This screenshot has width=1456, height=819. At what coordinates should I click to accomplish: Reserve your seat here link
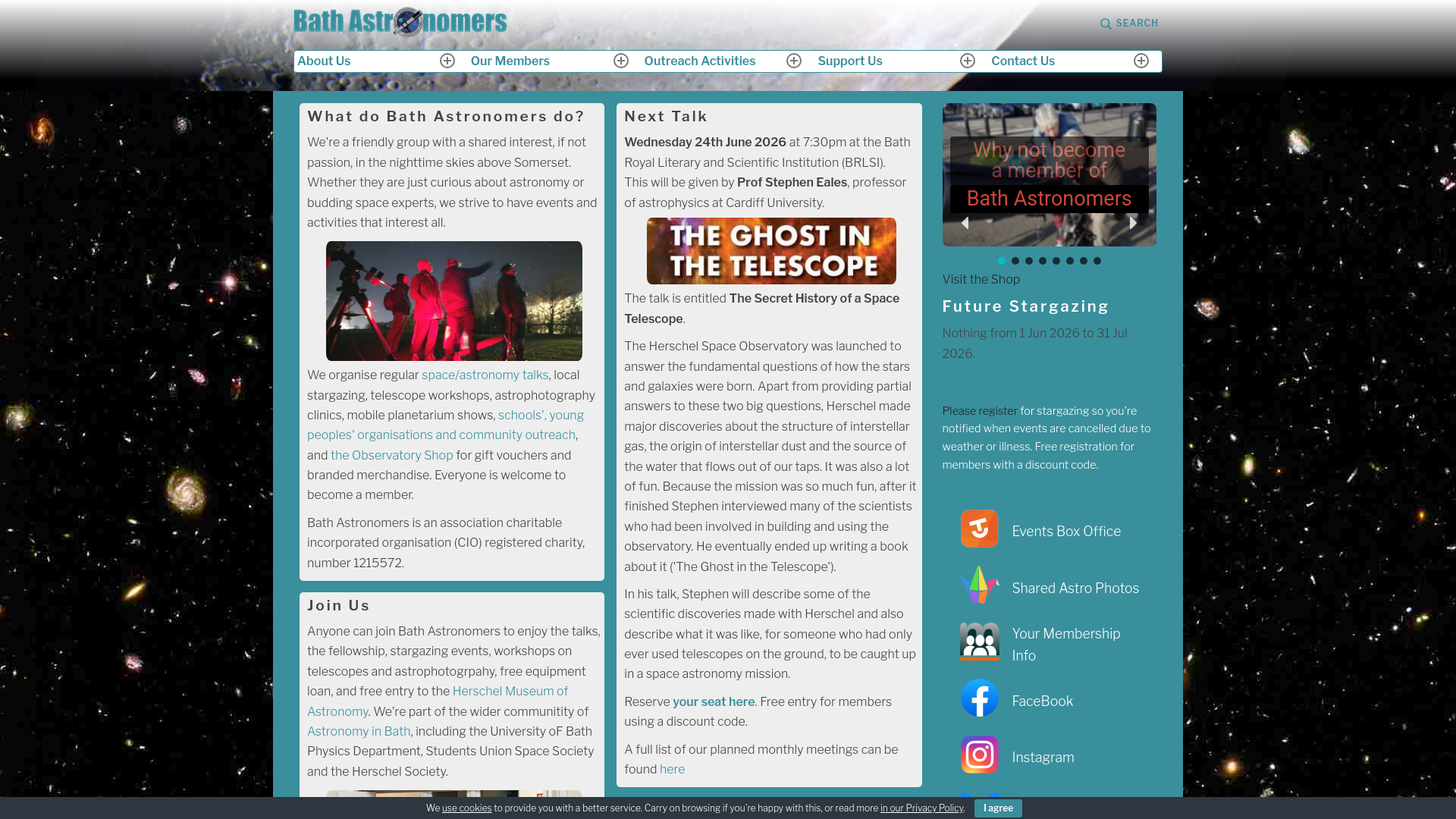714,702
